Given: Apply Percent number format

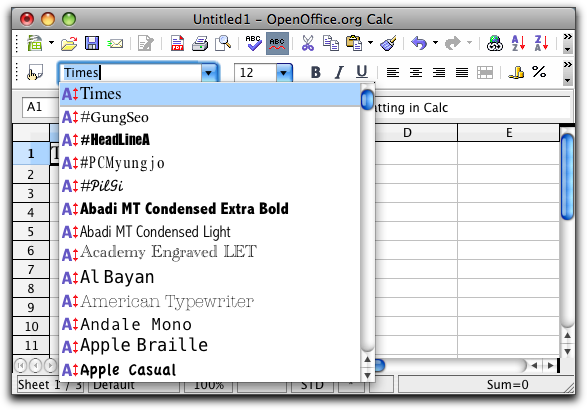Looking at the screenshot, I should pyautogui.click(x=539, y=72).
